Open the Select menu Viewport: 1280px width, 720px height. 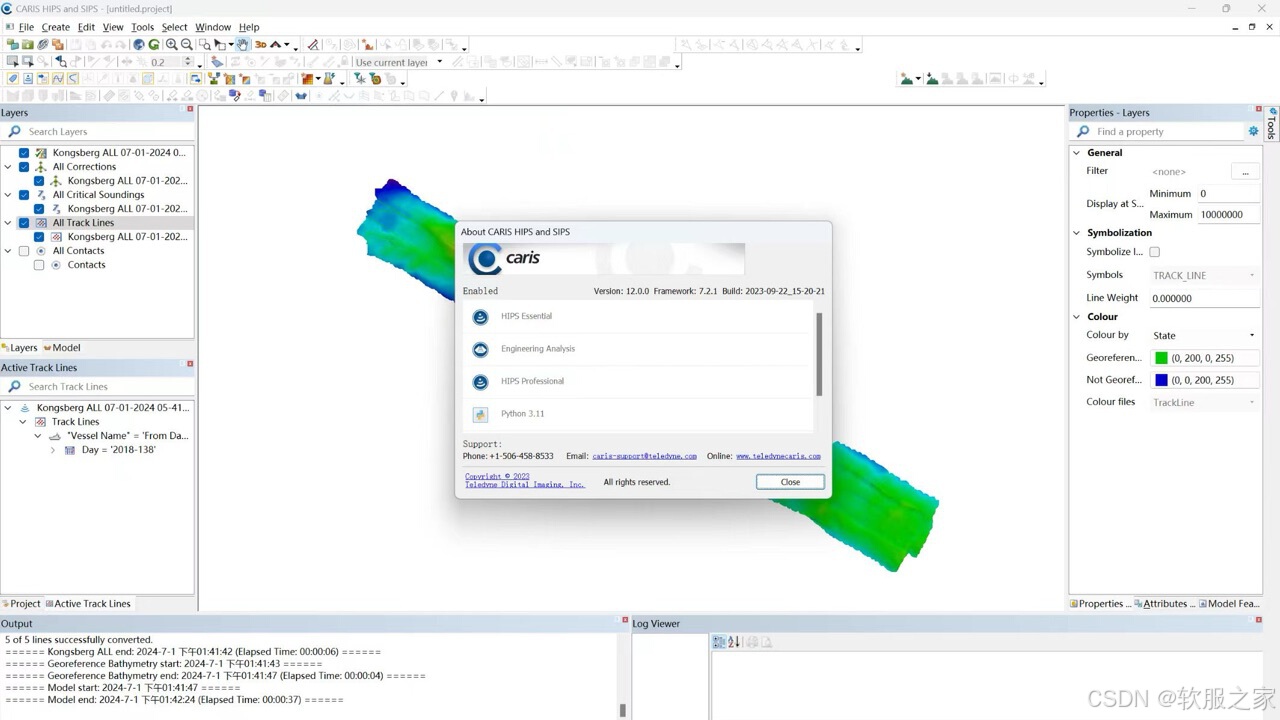click(174, 27)
